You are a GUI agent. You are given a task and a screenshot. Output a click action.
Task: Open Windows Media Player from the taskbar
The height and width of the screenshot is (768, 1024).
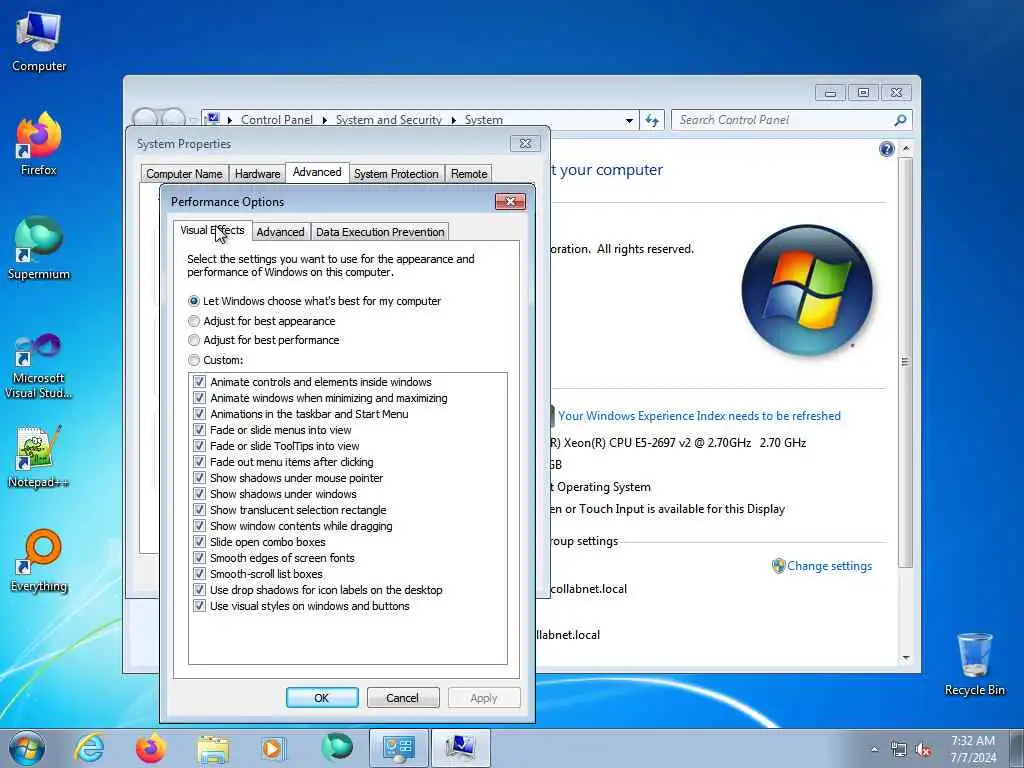pos(272,748)
